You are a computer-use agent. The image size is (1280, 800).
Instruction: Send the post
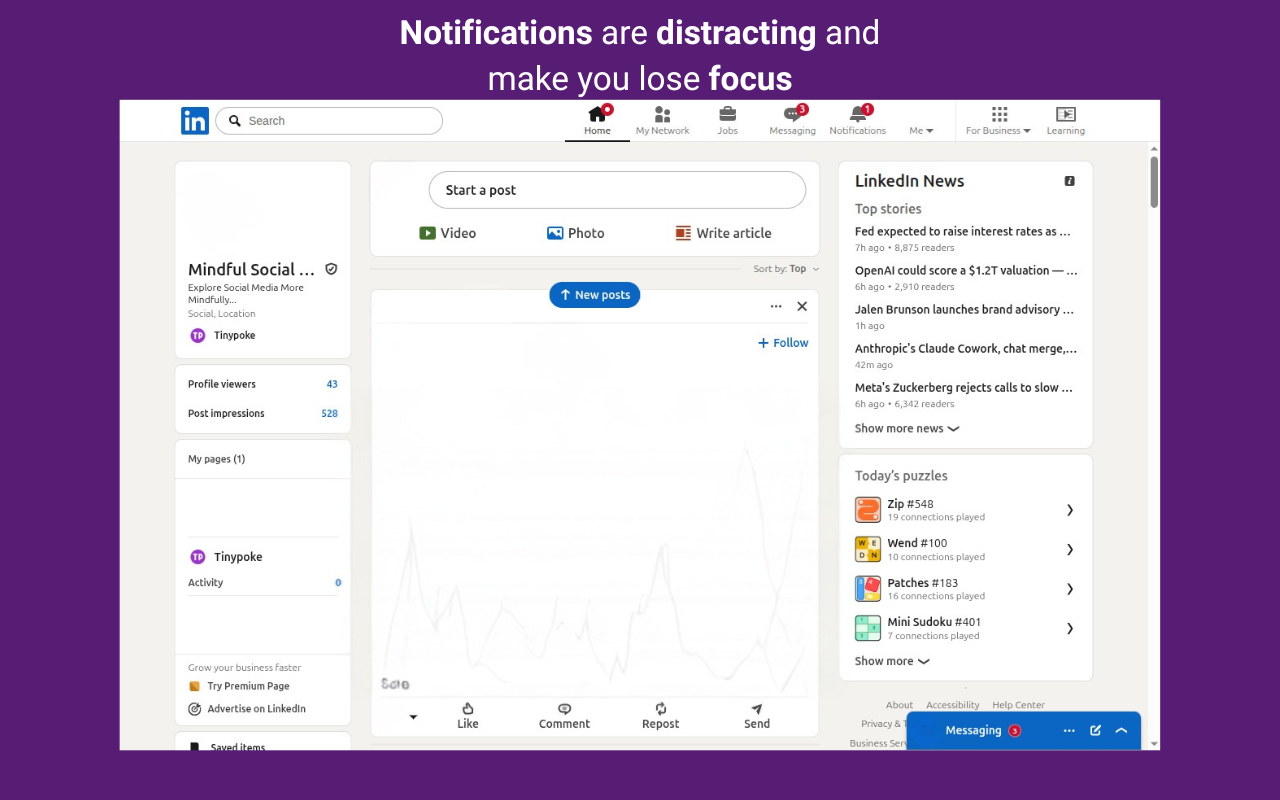tap(757, 716)
